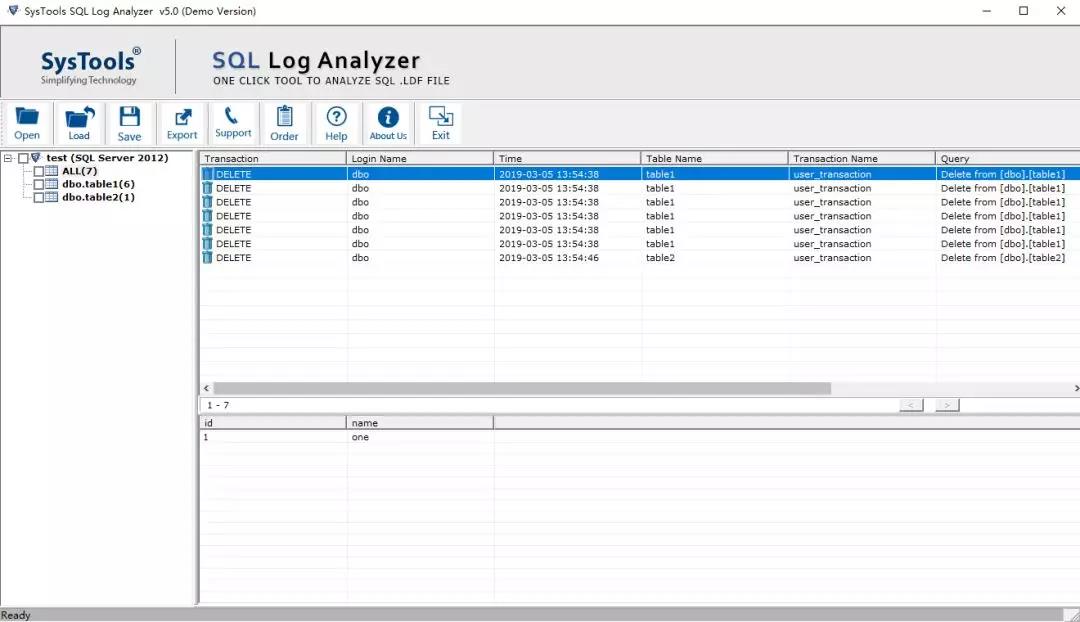Click the Exit toolbar icon
This screenshot has width=1080, height=622.
(x=441, y=123)
